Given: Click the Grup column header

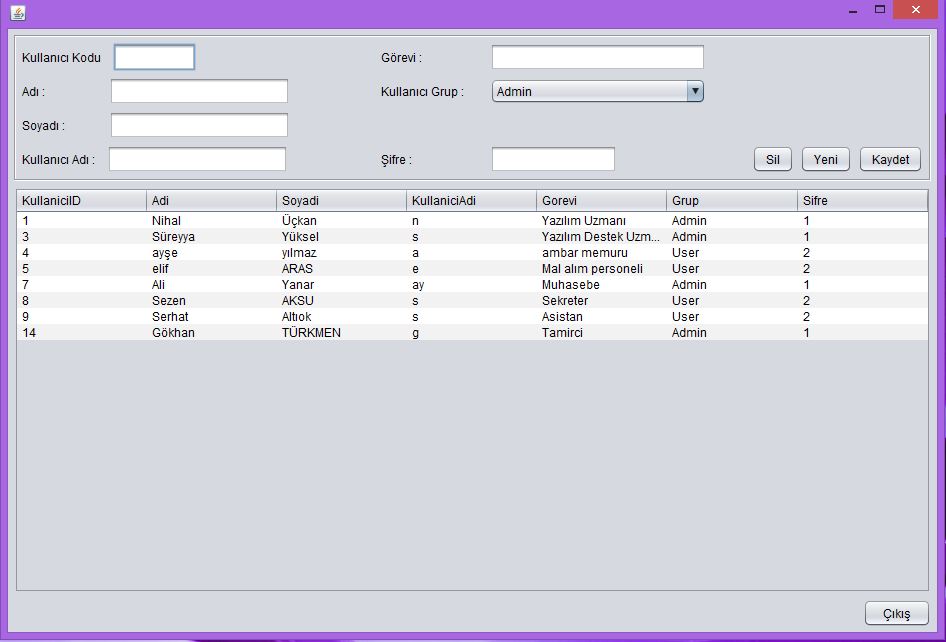Looking at the screenshot, I should point(731,201).
